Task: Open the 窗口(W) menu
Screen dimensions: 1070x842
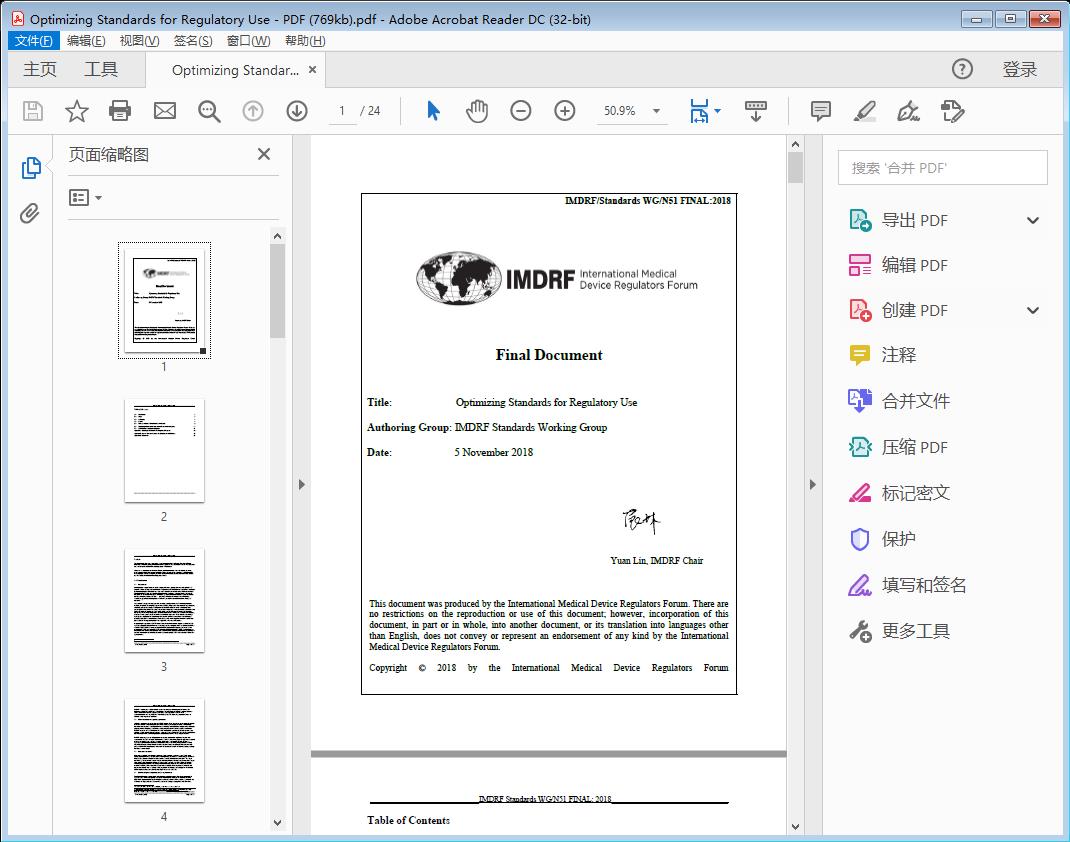Action: [x=248, y=41]
